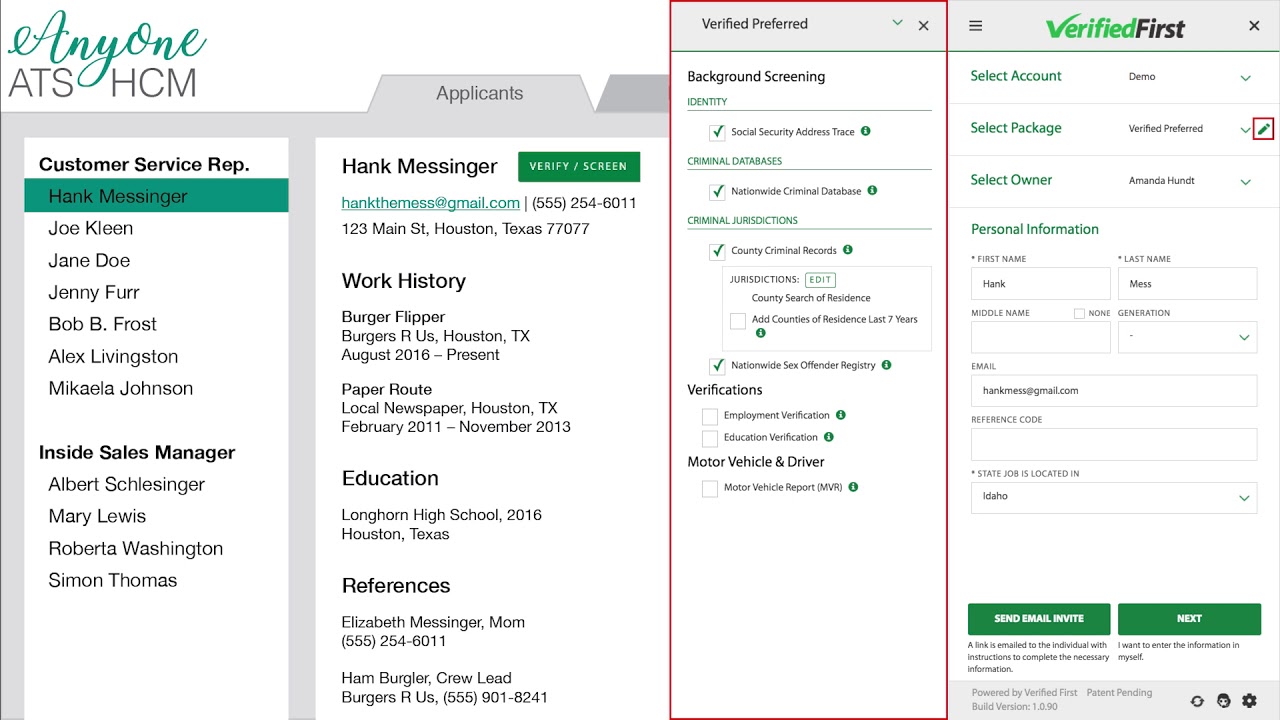
Task: Show info for Nationwide Criminal Database
Action: (872, 190)
